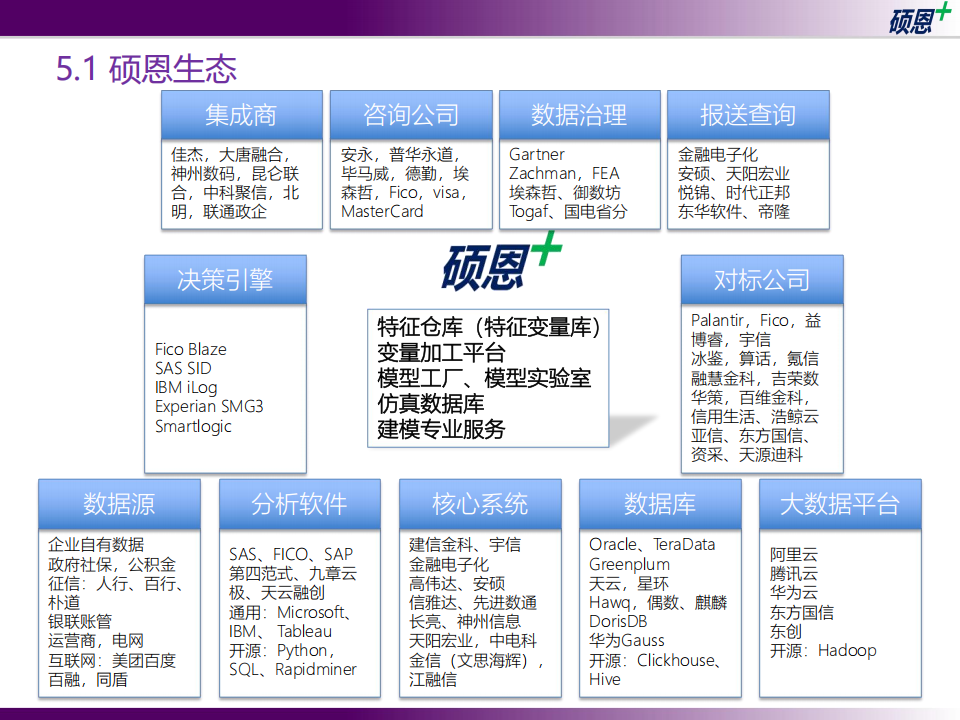The image size is (960, 720).
Task: Click the Palantir entry under 对标公司
Action: tap(717, 320)
